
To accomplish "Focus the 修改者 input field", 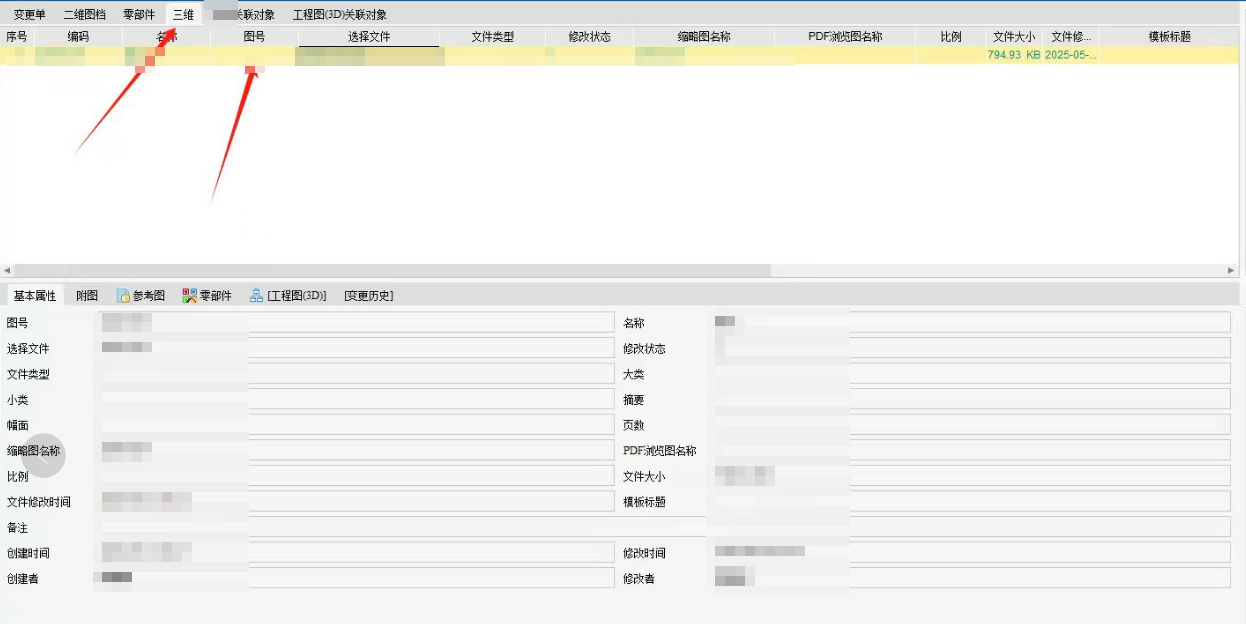I will coord(970,578).
